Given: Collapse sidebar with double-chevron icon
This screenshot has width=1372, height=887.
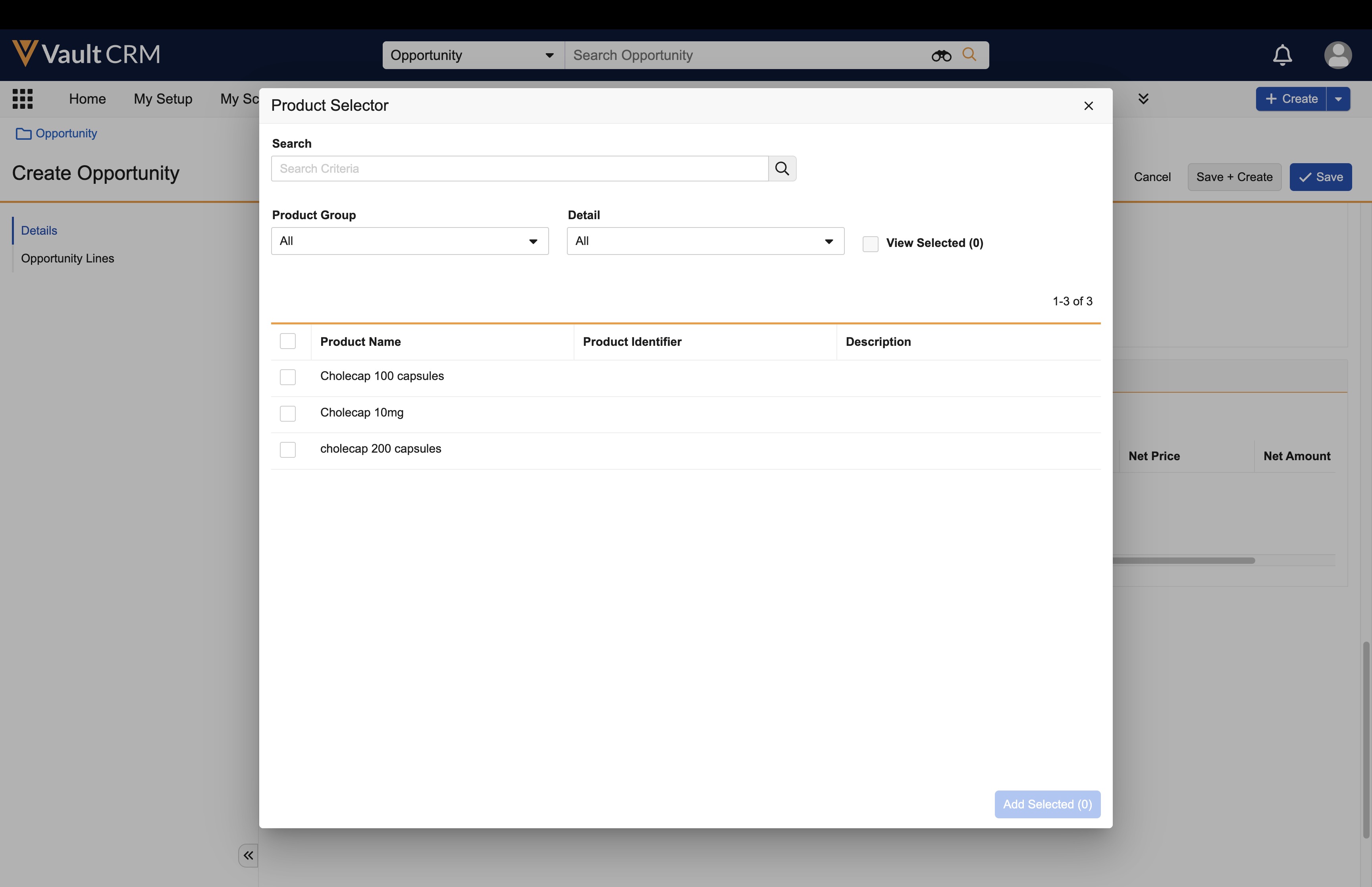Looking at the screenshot, I should (248, 855).
